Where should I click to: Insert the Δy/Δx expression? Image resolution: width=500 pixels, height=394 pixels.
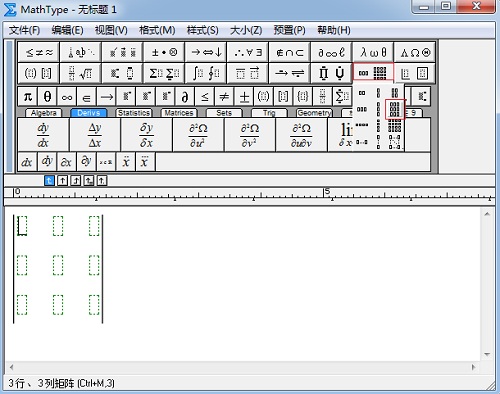tap(95, 135)
